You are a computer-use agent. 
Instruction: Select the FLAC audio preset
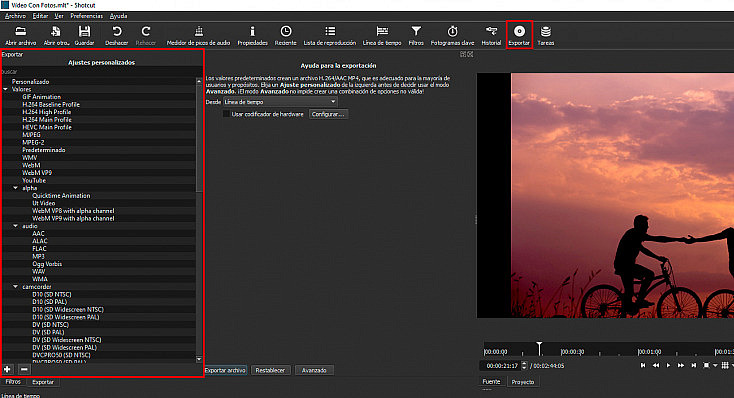point(39,249)
